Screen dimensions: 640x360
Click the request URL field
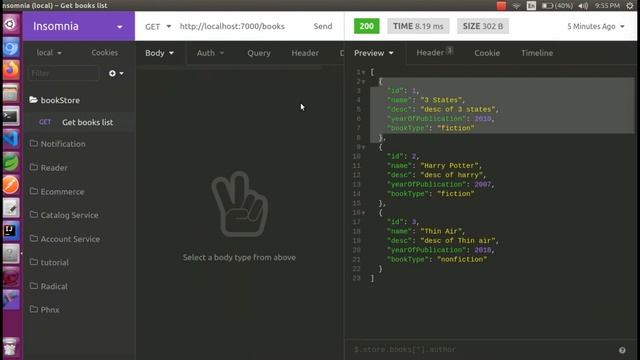(x=232, y=27)
